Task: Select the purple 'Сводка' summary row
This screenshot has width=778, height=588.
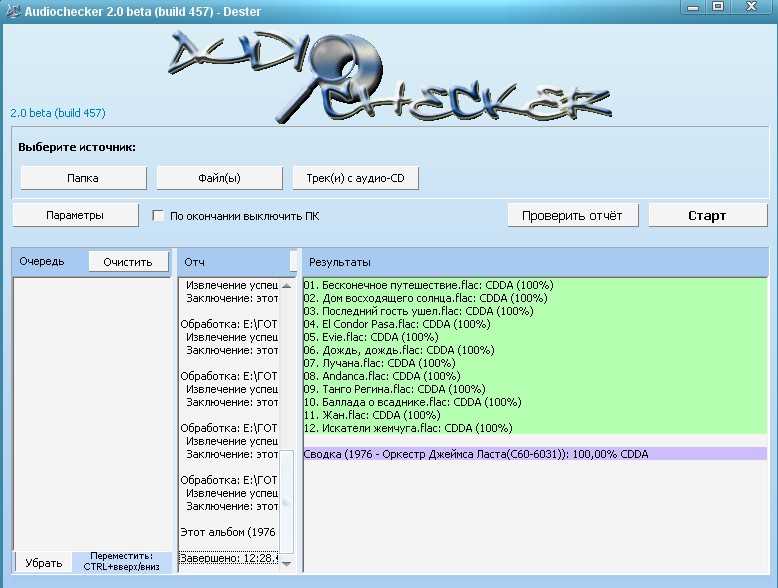Action: [x=475, y=454]
